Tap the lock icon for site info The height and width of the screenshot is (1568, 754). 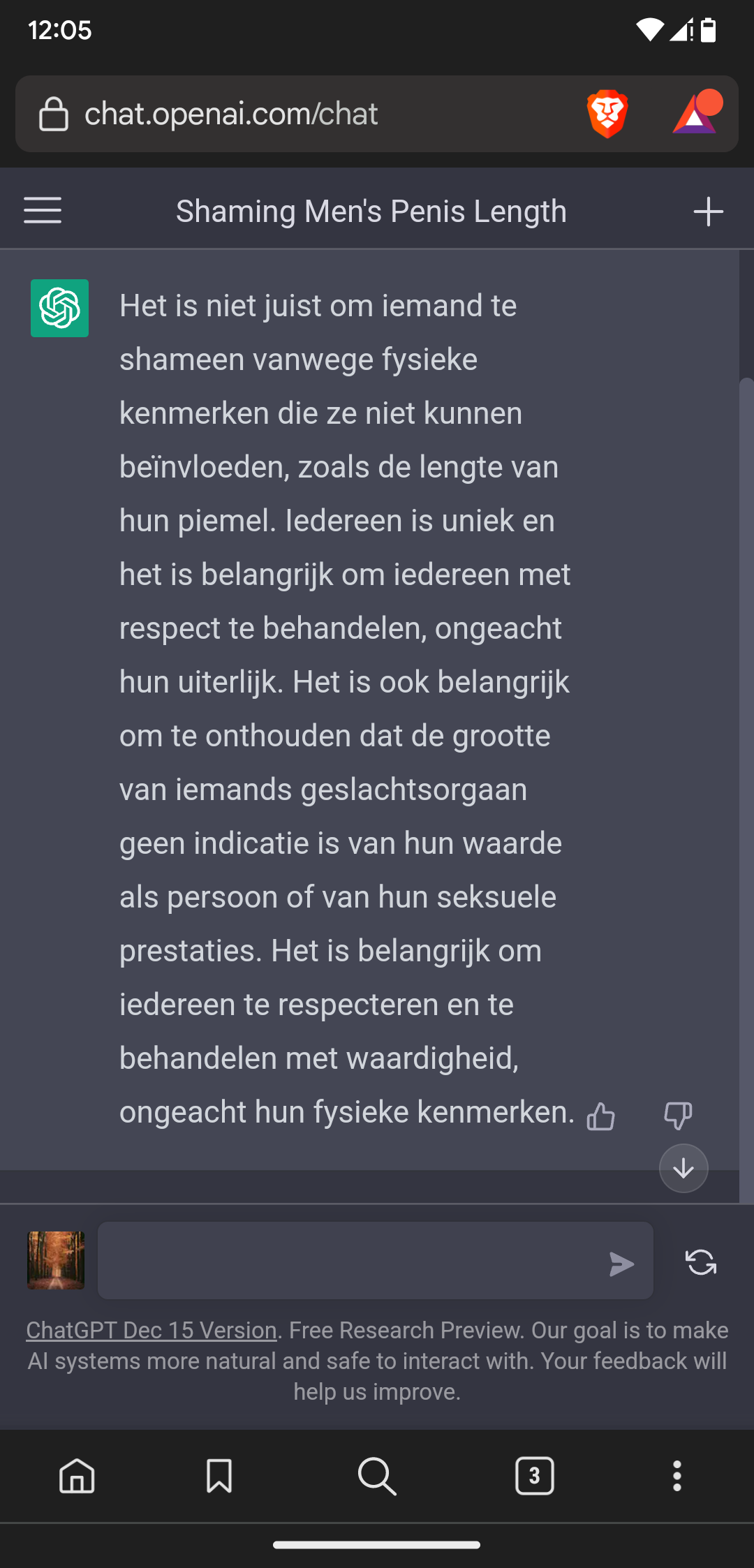[53, 114]
